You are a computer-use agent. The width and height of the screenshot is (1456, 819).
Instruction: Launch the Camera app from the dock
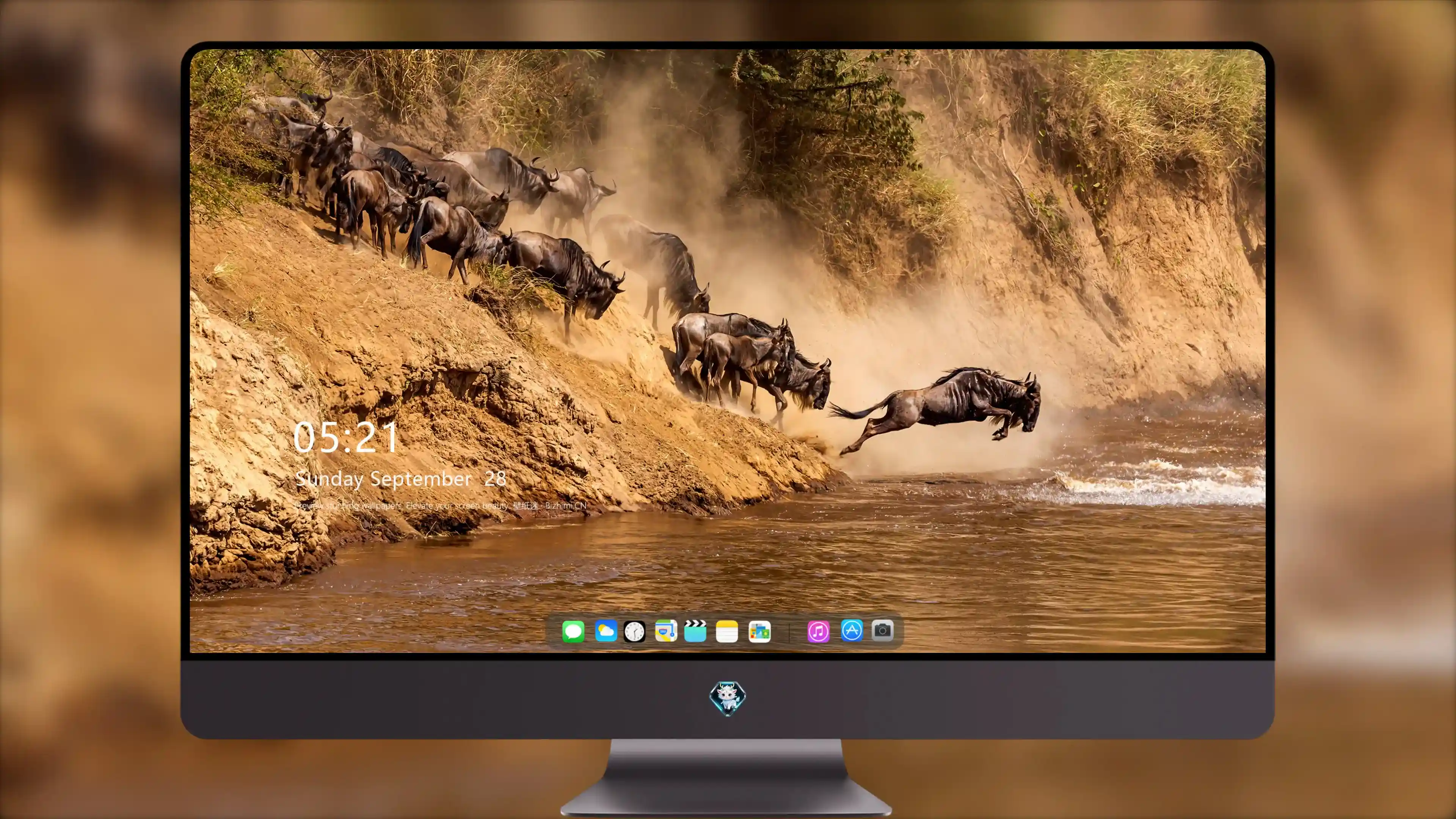click(x=882, y=630)
